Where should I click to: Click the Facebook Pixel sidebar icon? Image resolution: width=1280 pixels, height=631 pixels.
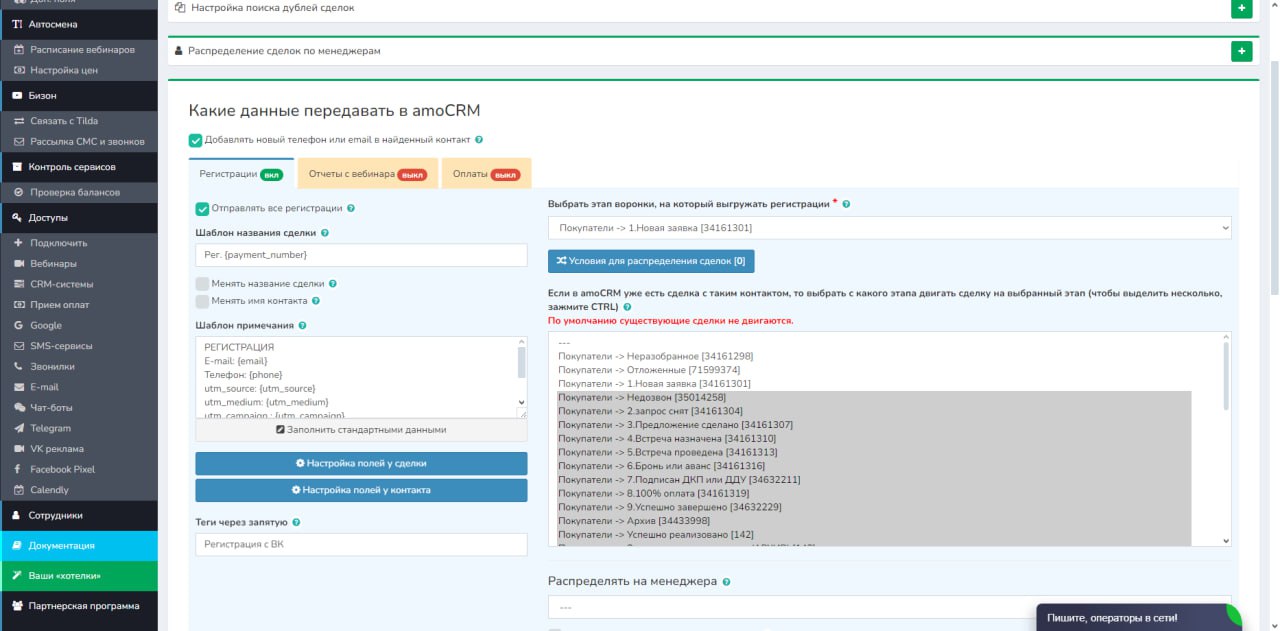18,469
